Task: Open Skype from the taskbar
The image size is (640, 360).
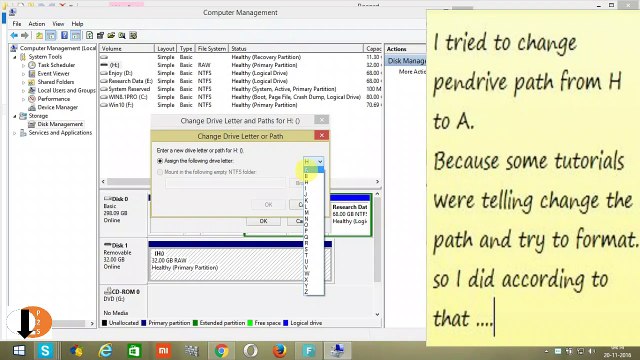Action: (45, 351)
